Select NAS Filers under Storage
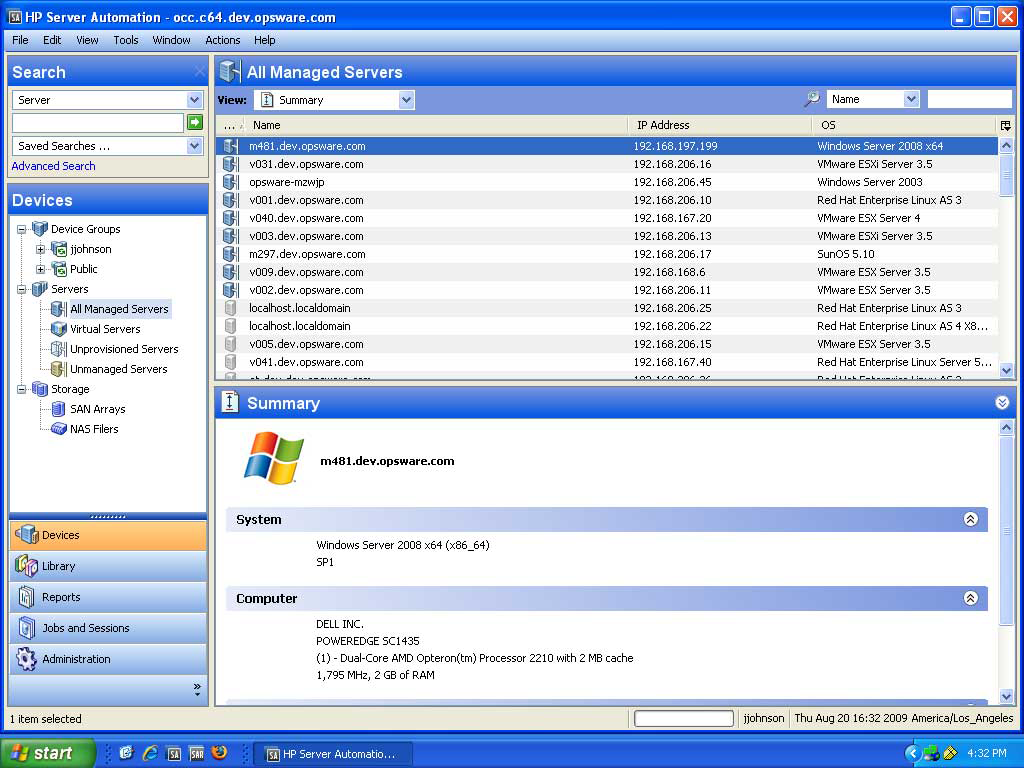Image resolution: width=1024 pixels, height=768 pixels. (x=94, y=429)
